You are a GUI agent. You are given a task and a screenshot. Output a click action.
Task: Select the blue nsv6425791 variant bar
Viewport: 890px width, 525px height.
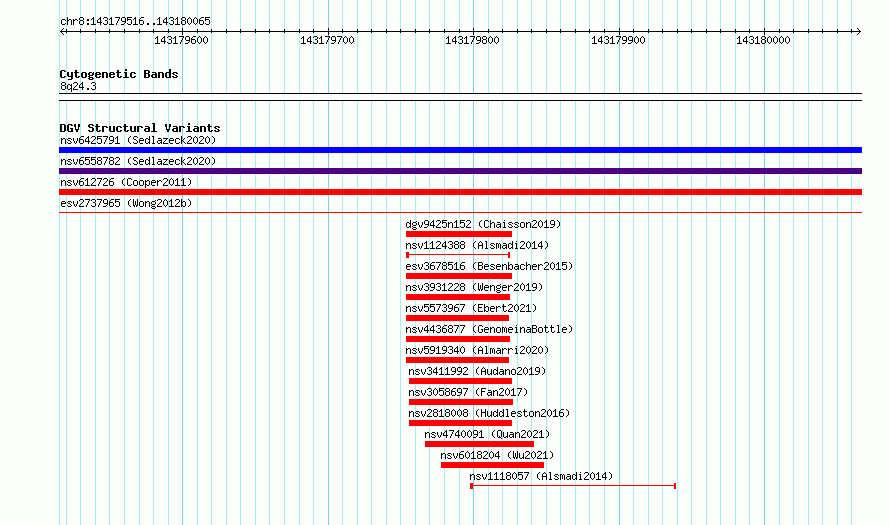click(460, 150)
